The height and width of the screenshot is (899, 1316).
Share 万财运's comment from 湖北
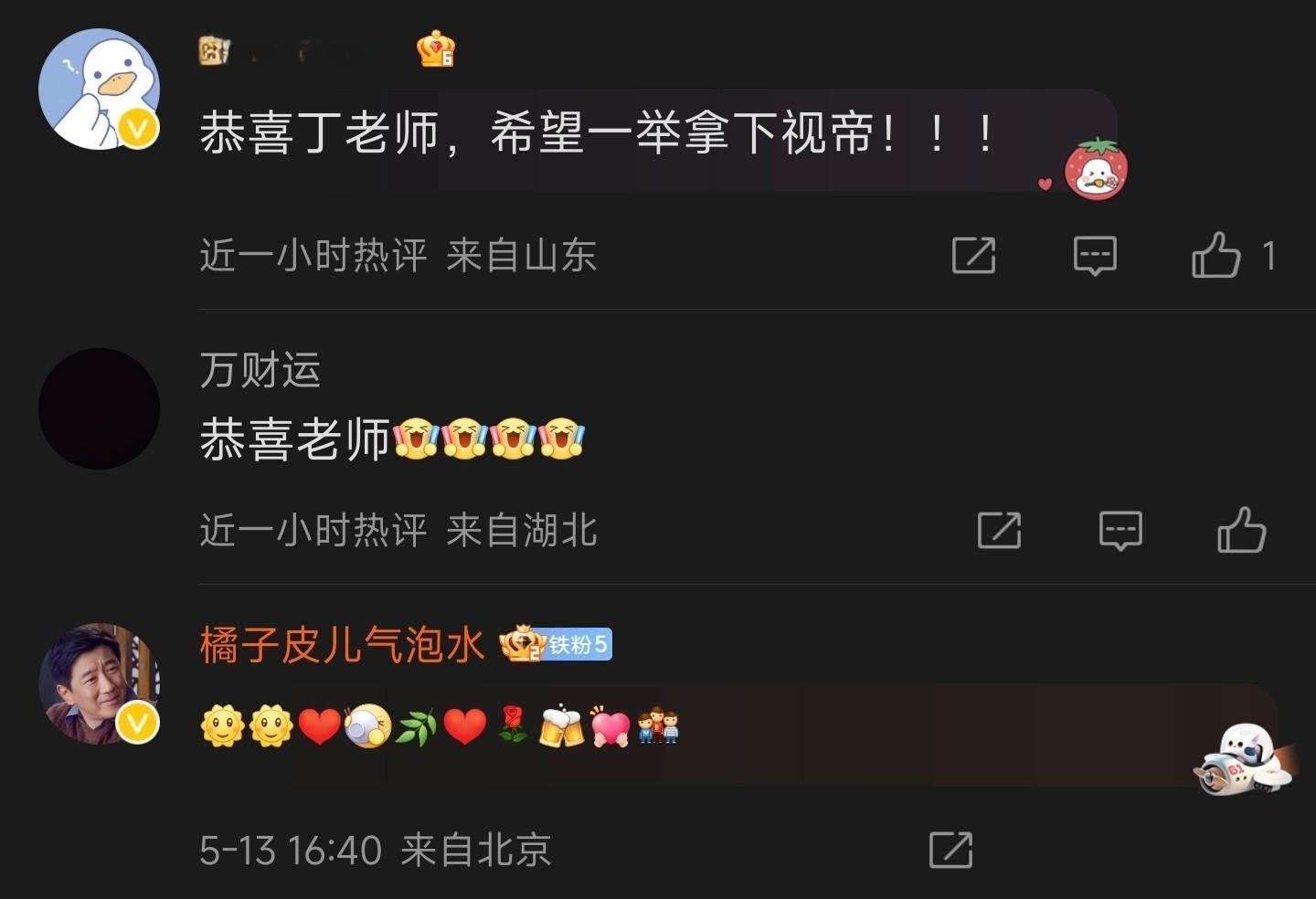pos(999,530)
